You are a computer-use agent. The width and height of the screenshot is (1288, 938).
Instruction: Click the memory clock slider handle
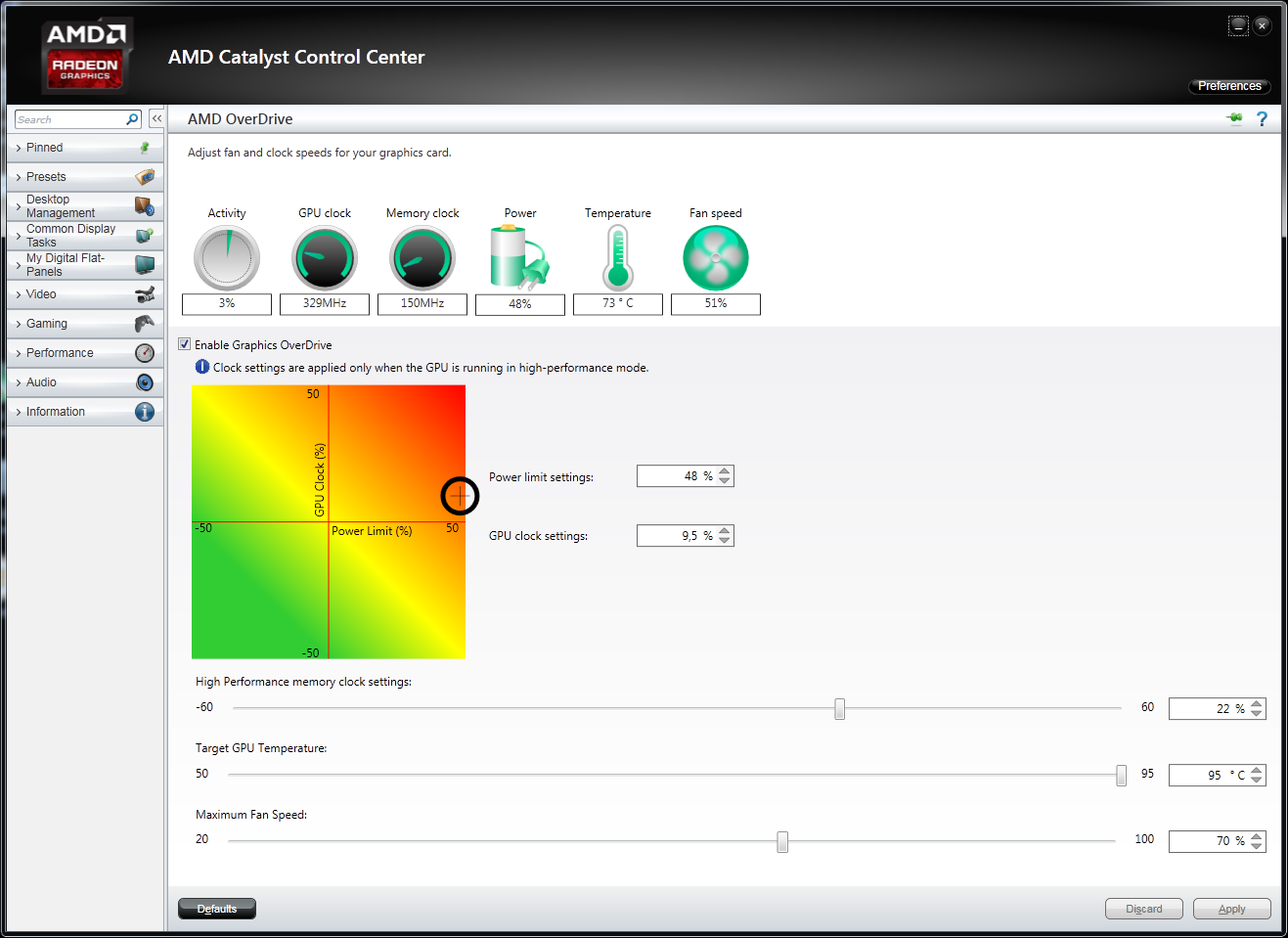[x=839, y=708]
